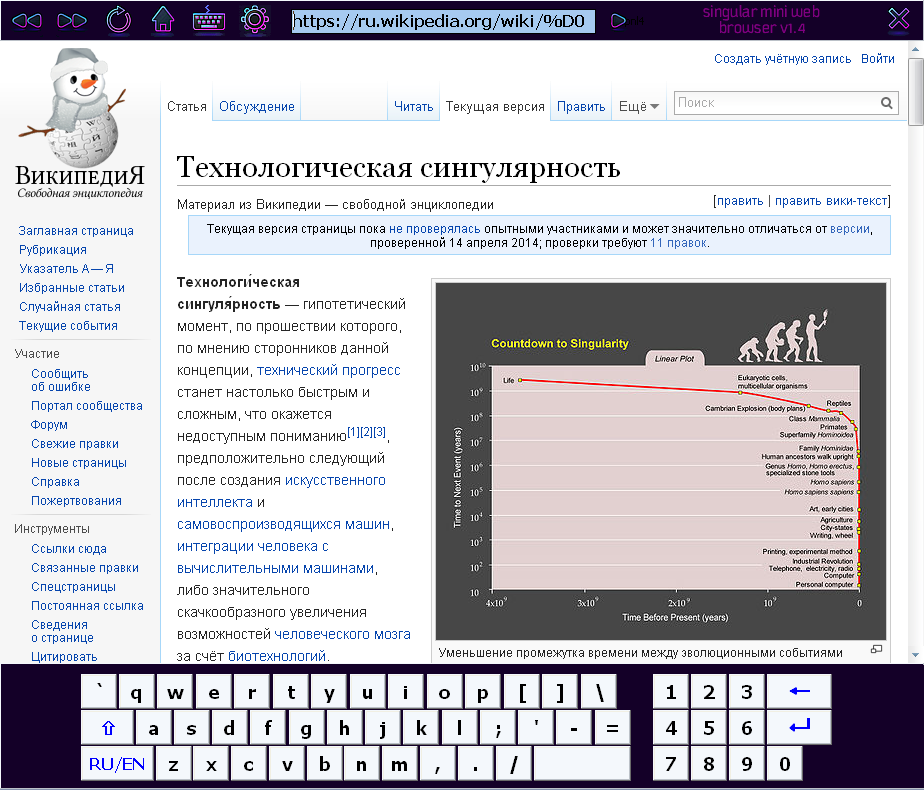
Task: Follow the Создать учётную запись link
Action: tap(783, 59)
